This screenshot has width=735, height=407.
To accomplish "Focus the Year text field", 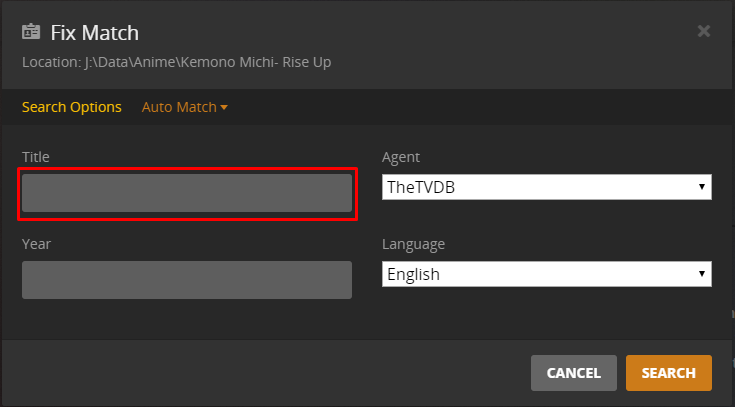I will pyautogui.click(x=187, y=280).
